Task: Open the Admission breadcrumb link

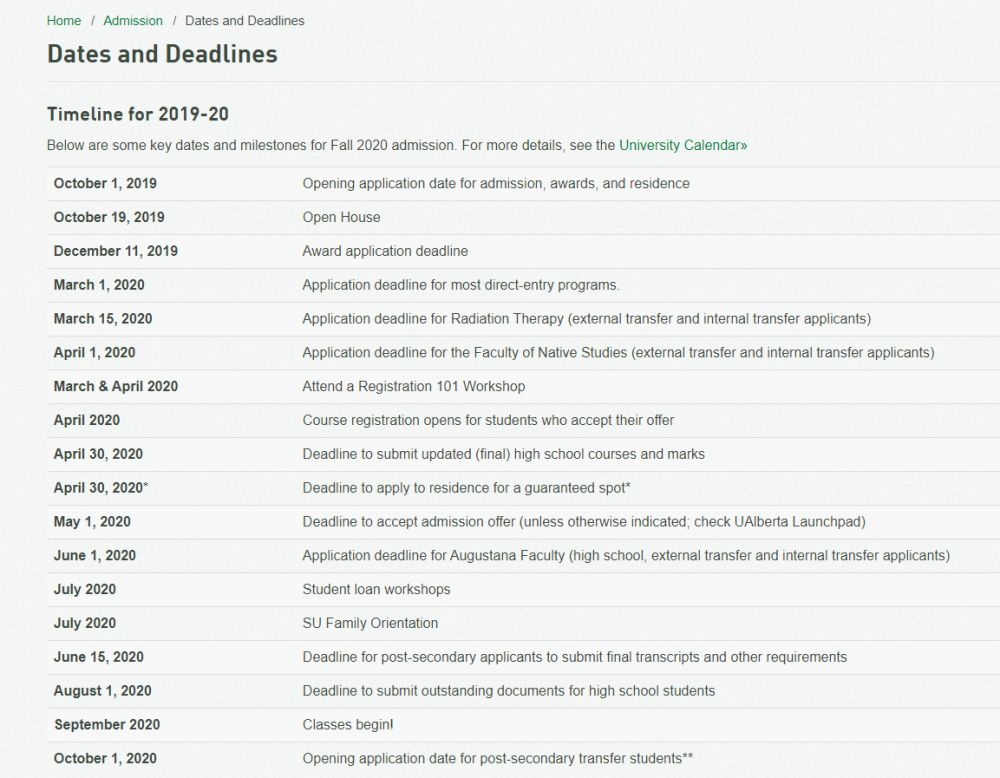Action: point(133,20)
